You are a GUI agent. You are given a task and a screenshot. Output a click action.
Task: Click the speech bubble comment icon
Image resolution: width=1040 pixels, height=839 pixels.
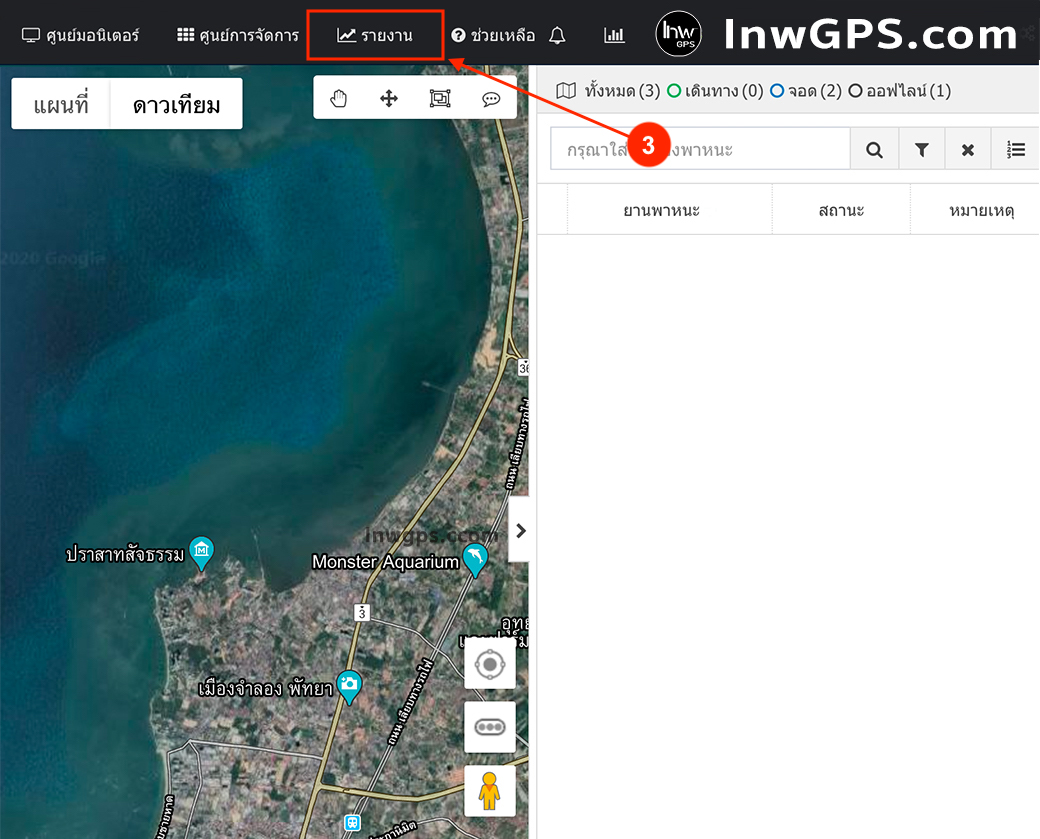coord(491,98)
